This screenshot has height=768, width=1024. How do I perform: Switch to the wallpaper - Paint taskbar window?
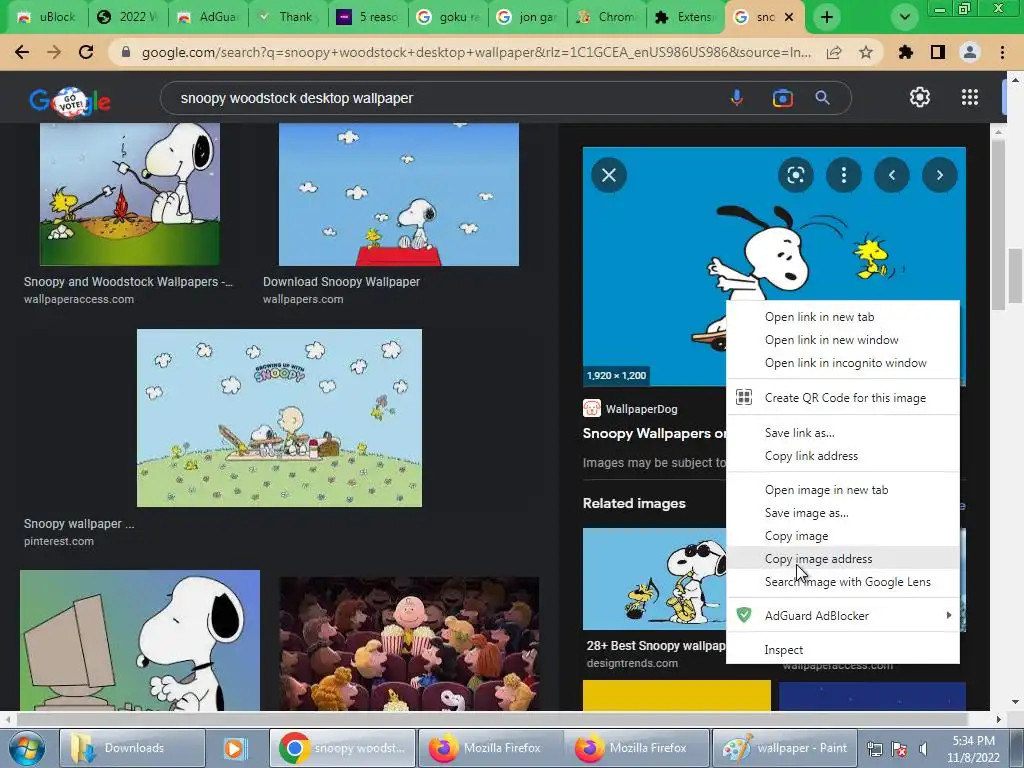(x=782, y=748)
